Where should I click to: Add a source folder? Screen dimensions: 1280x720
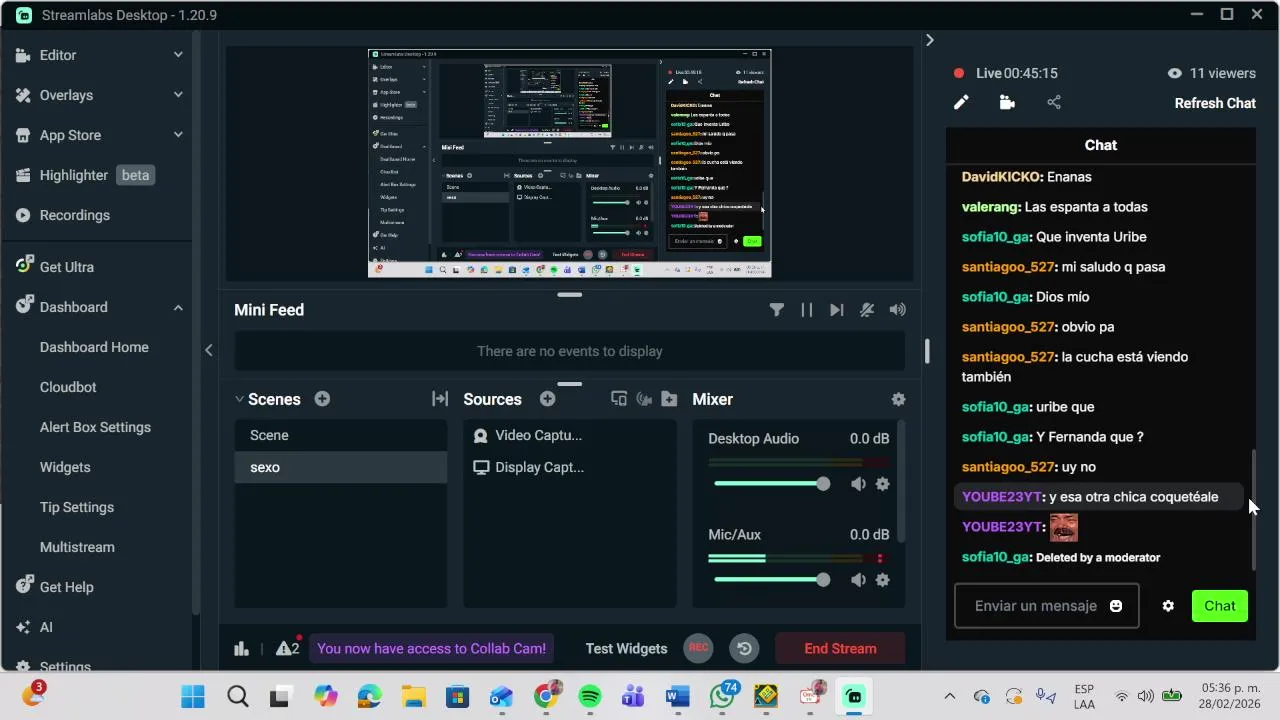click(x=670, y=399)
